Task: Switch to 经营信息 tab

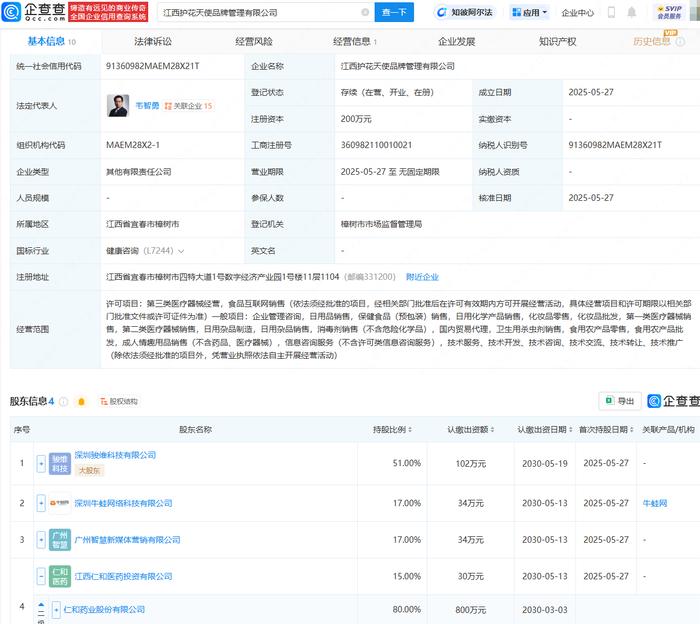Action: pos(354,42)
